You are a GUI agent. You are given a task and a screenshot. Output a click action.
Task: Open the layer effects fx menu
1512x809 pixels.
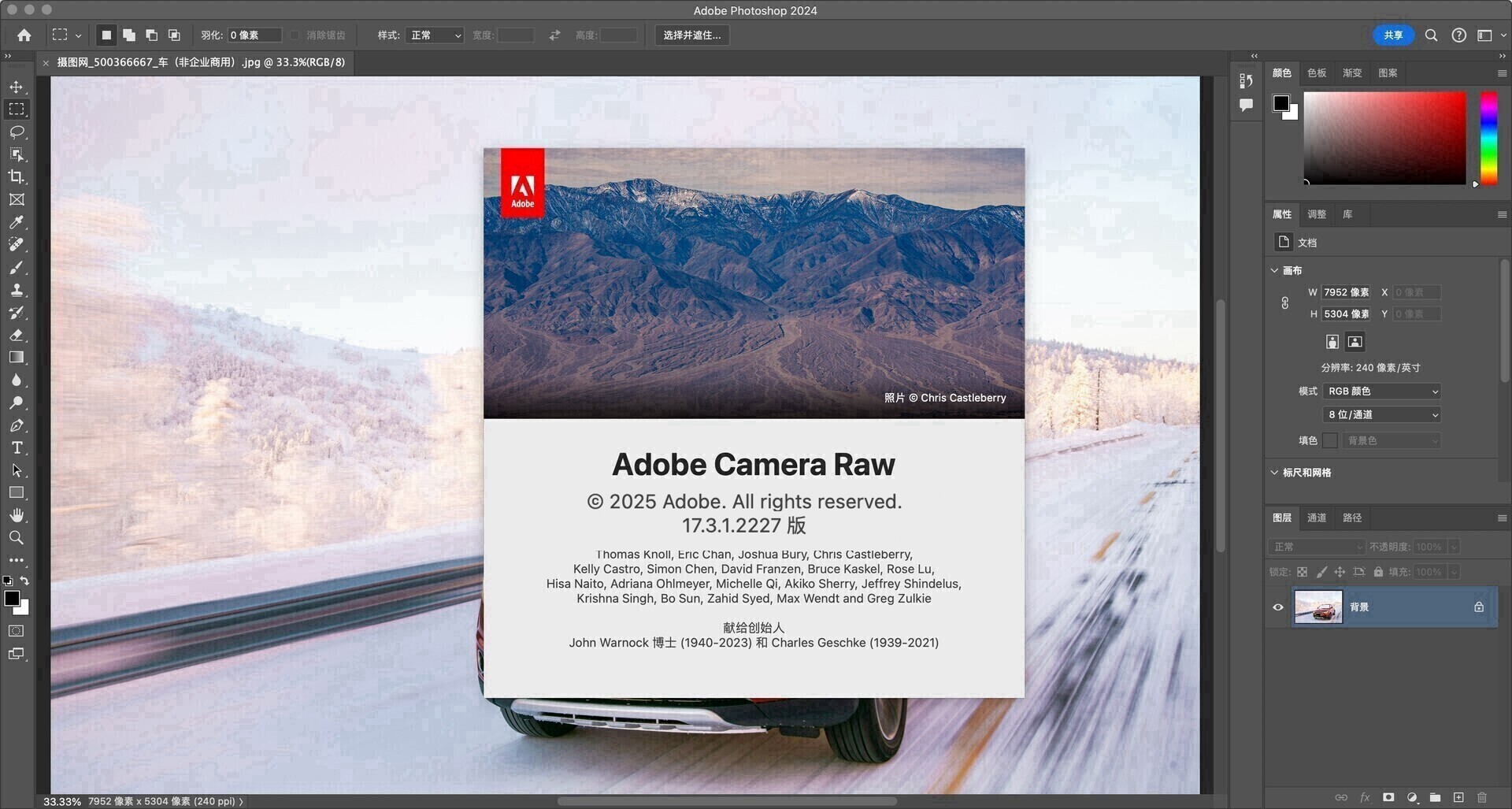tap(1365, 797)
